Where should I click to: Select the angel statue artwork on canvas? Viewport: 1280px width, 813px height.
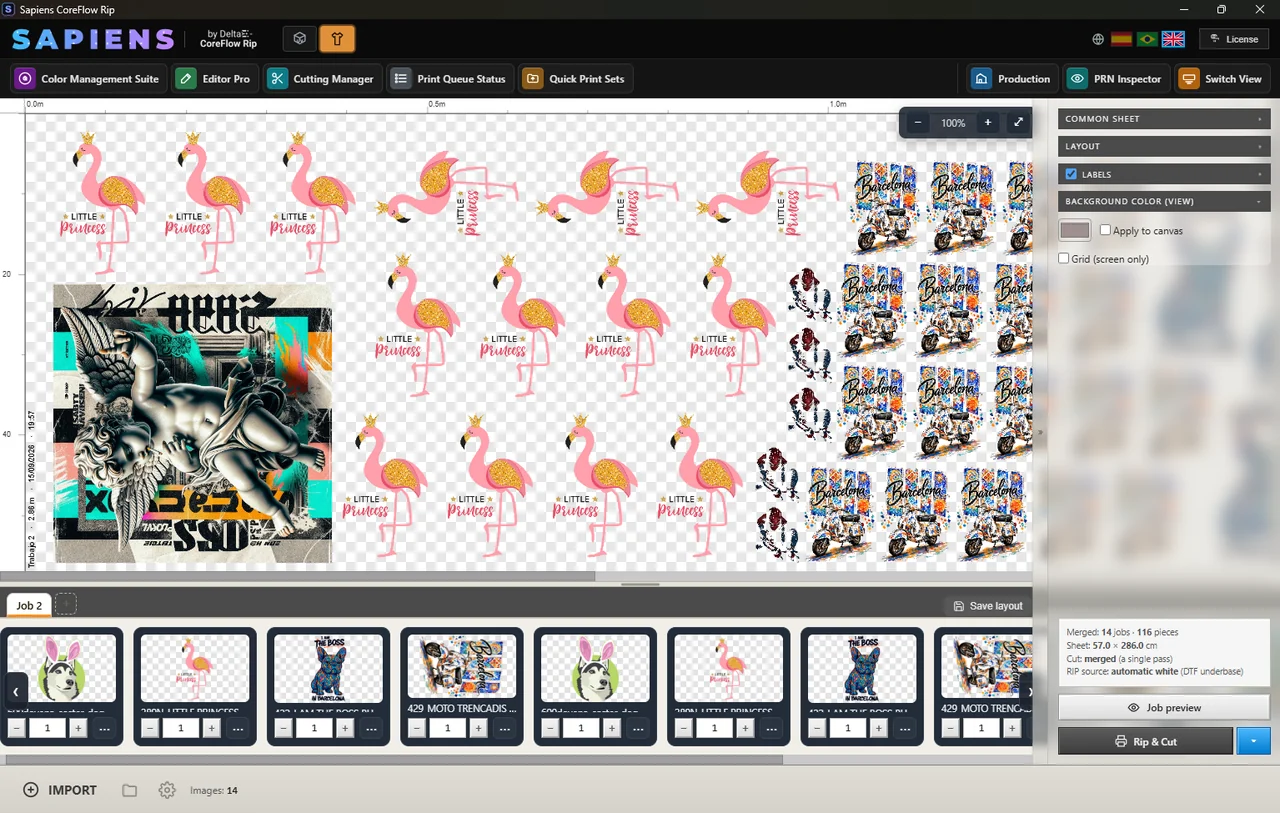(192, 423)
